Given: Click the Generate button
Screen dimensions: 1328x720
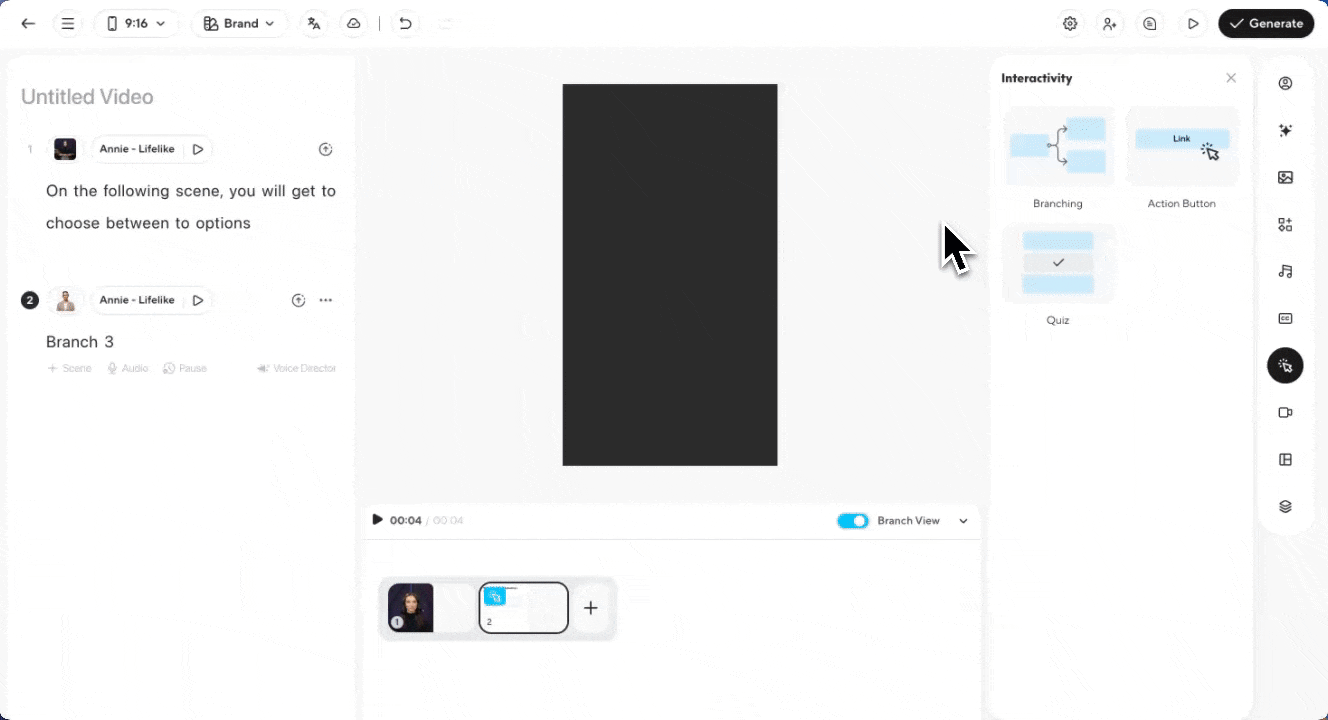Looking at the screenshot, I should [x=1266, y=24].
